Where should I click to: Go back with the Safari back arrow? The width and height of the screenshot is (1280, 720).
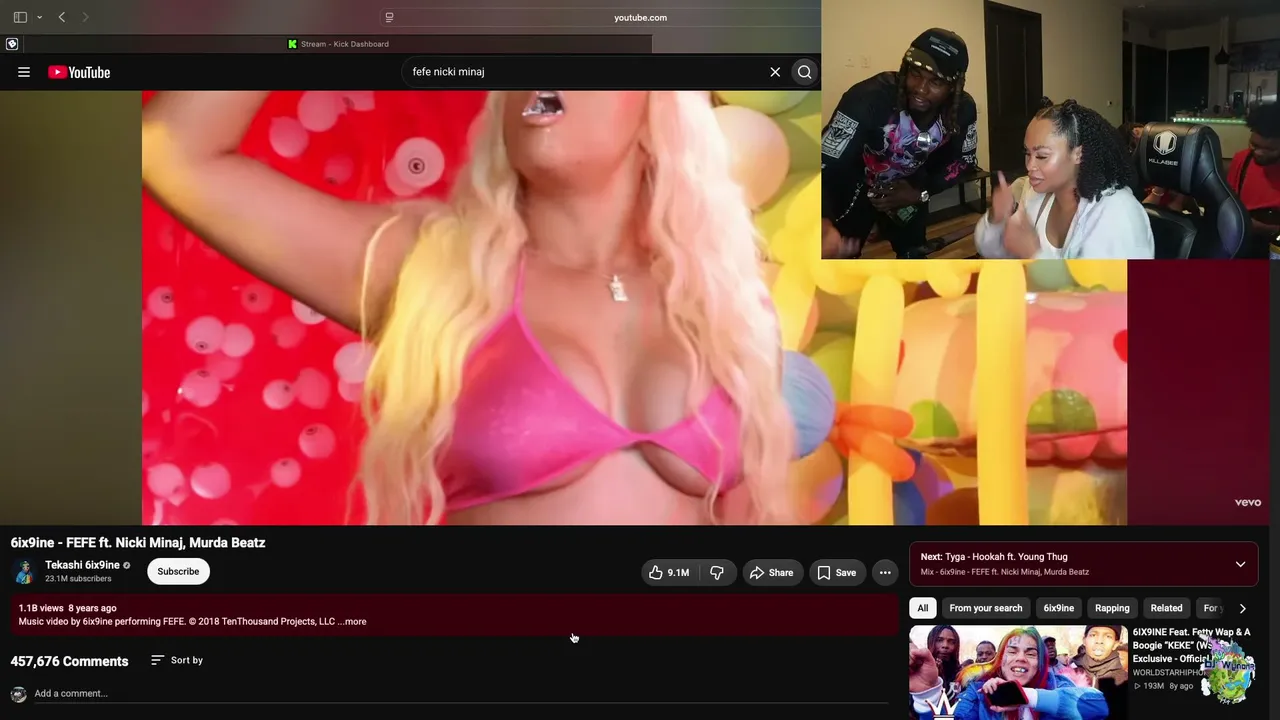(62, 17)
